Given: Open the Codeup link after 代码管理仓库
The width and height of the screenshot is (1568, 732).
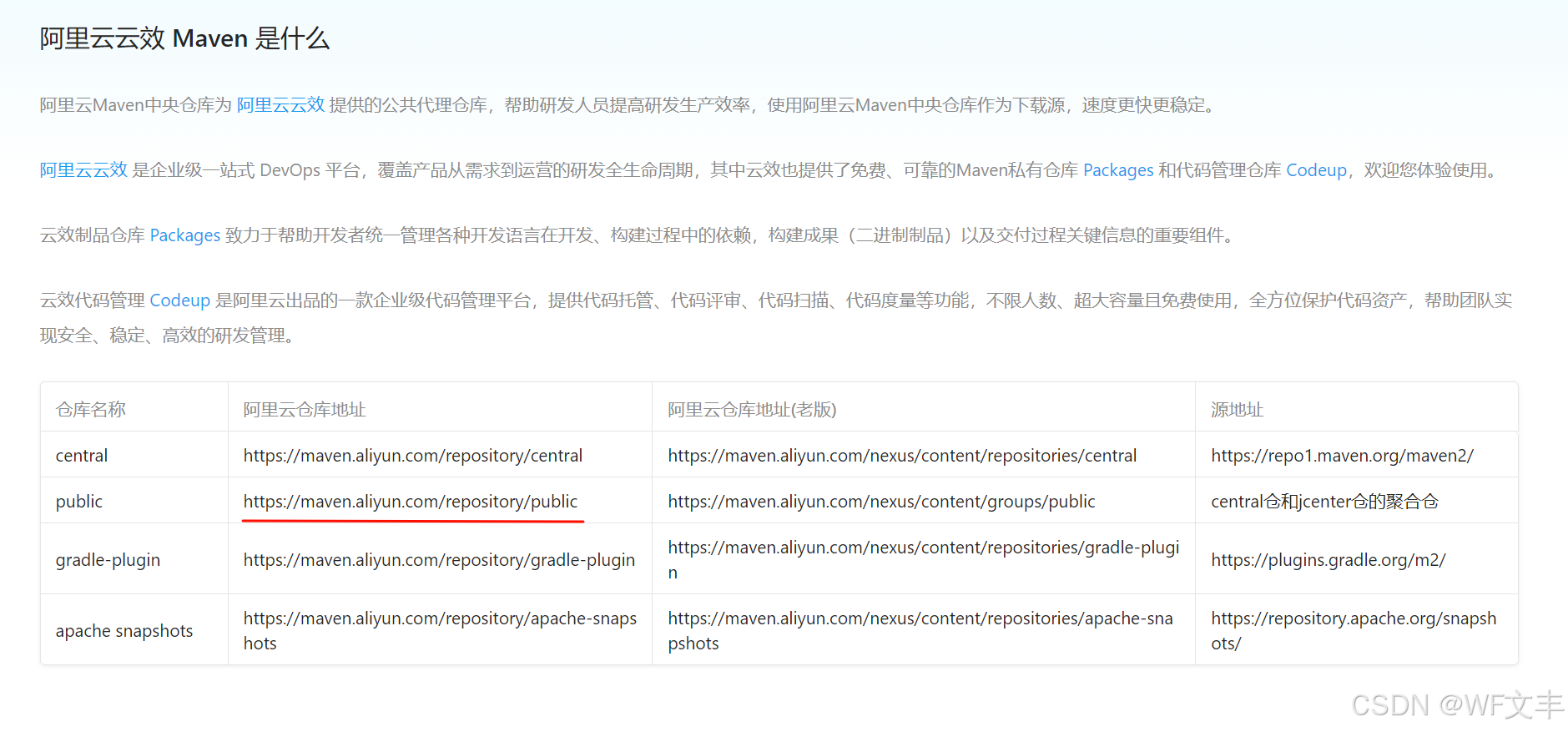Looking at the screenshot, I should coord(1316,170).
